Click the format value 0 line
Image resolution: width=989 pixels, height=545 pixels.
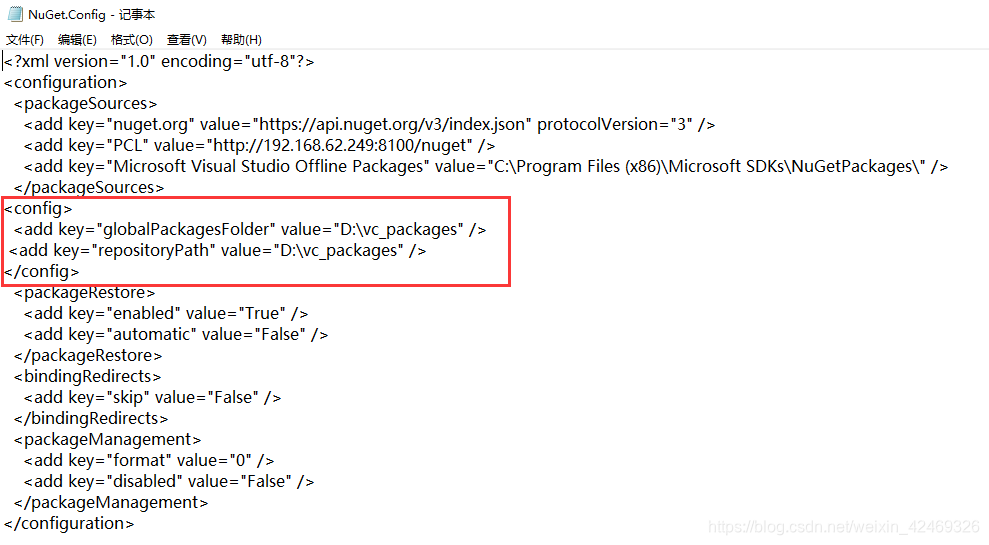149,460
